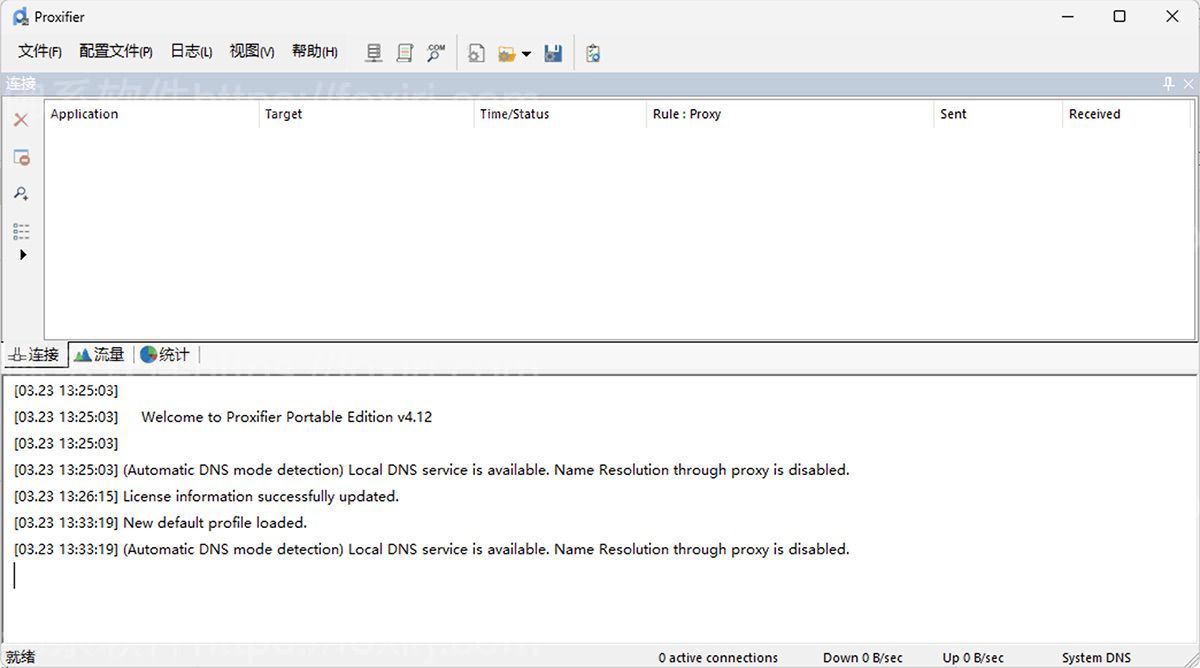Open the 配置文件(P) menu
The width and height of the screenshot is (1200, 668).
116,52
